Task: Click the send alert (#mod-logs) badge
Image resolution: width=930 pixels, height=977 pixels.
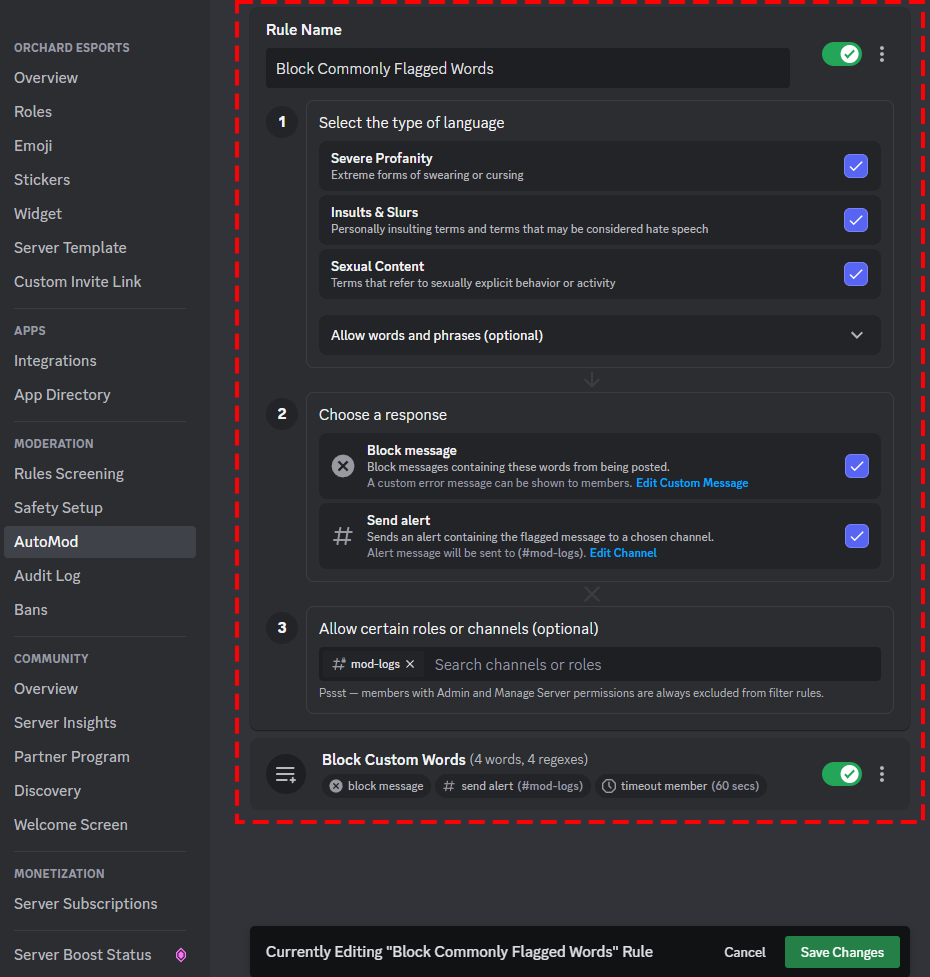Action: (x=513, y=786)
